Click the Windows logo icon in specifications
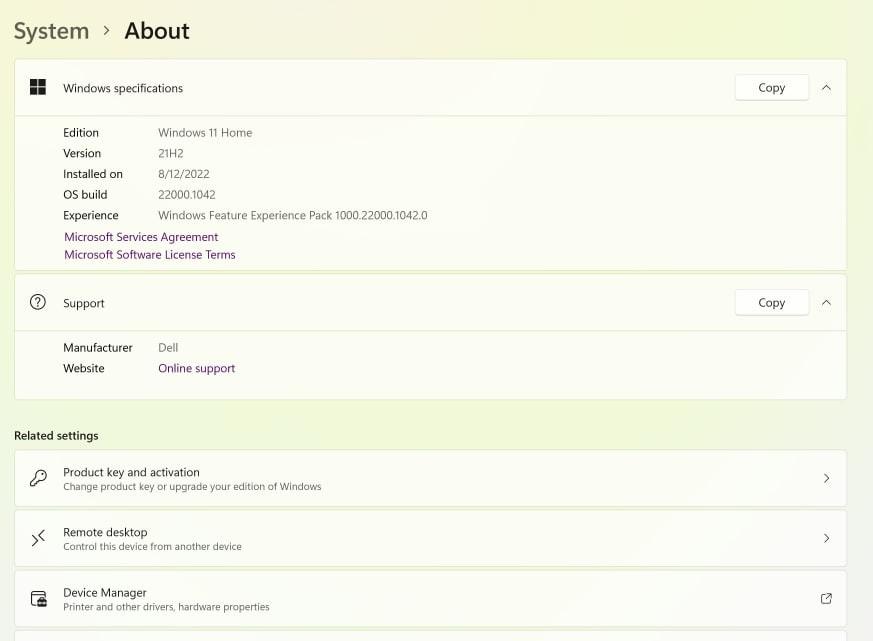The height and width of the screenshot is (641, 873). [38, 87]
